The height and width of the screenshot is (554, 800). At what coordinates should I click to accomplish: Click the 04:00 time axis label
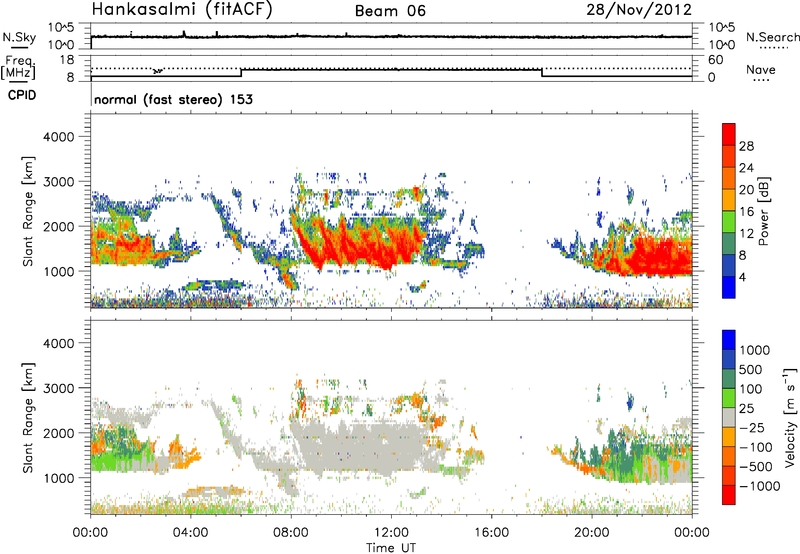point(190,533)
